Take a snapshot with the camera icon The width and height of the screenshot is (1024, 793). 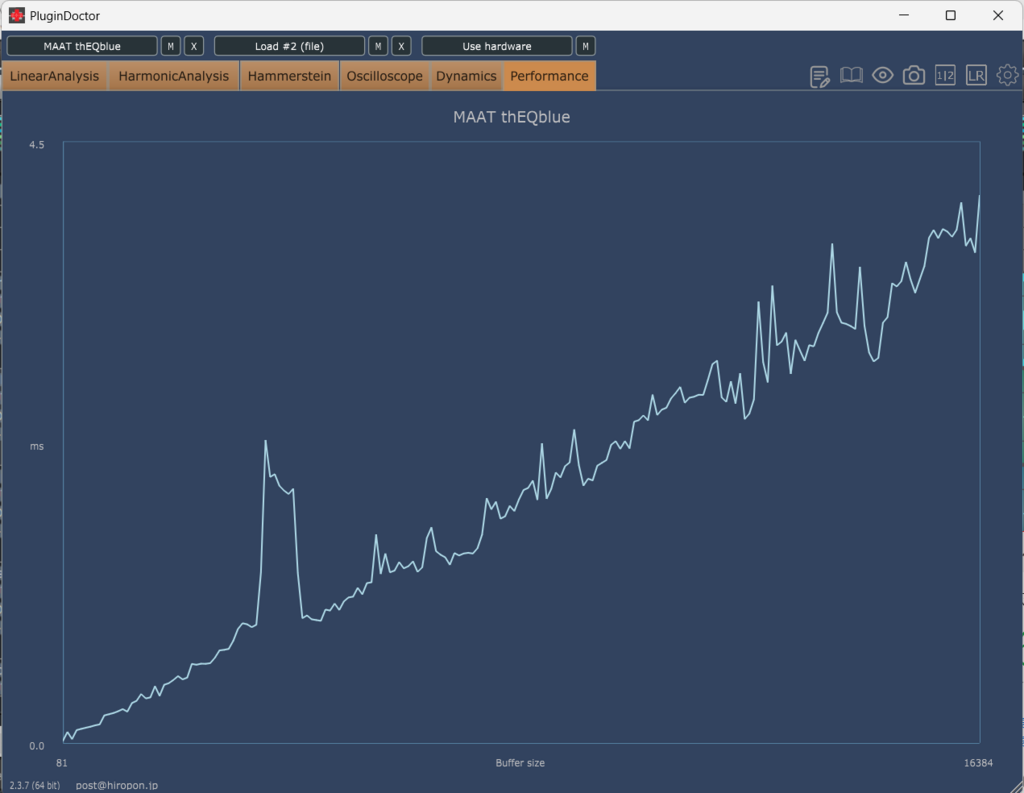click(914, 76)
